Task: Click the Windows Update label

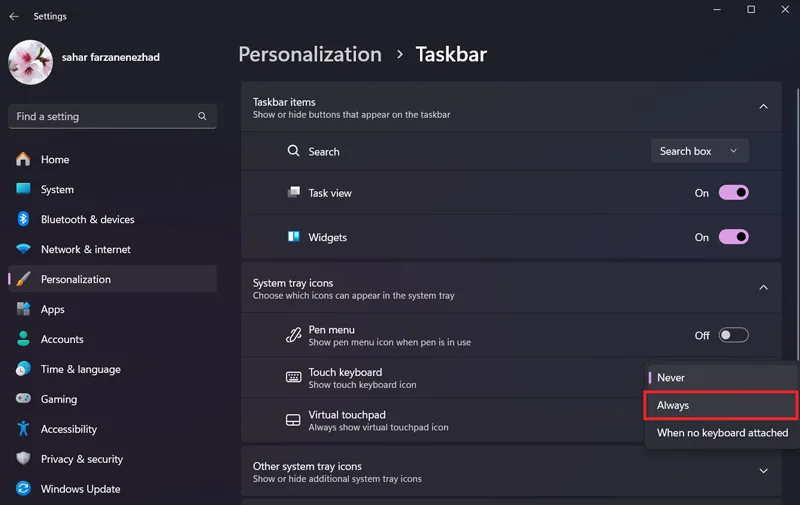Action: (81, 489)
